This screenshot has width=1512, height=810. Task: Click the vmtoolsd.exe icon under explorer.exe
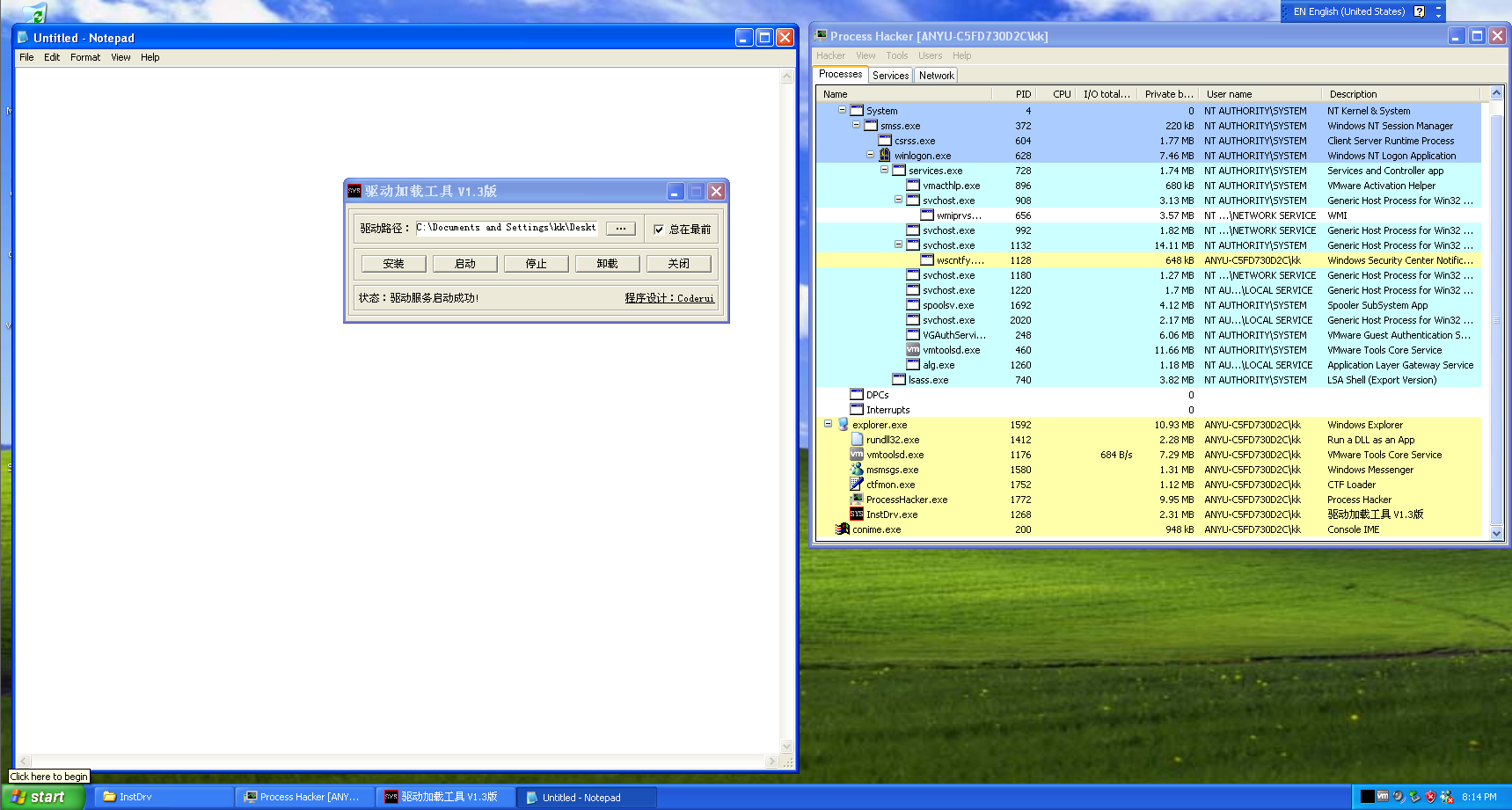pos(856,455)
